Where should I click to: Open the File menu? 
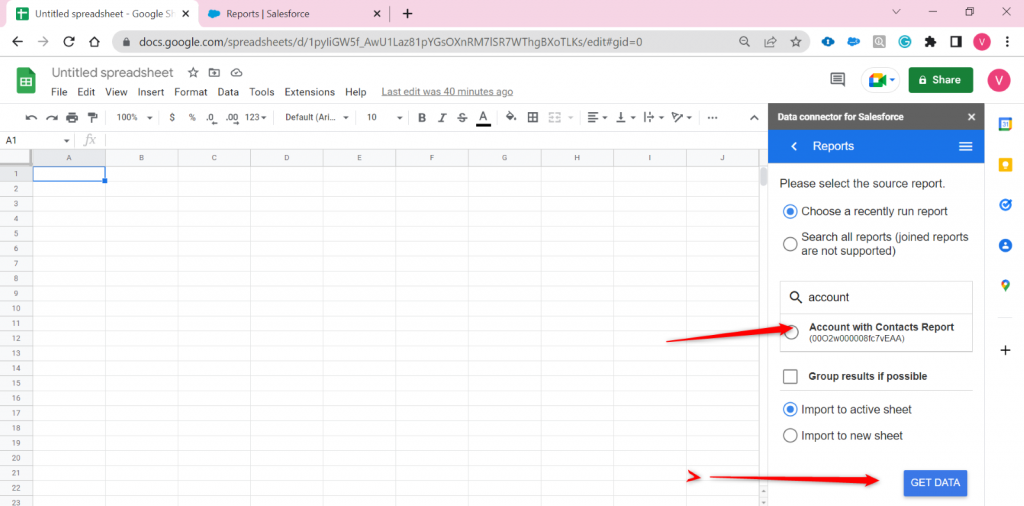59,92
